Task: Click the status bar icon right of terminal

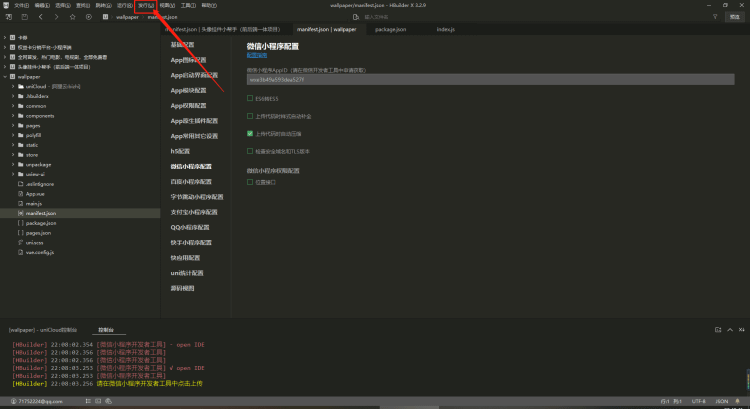Action: point(109,401)
